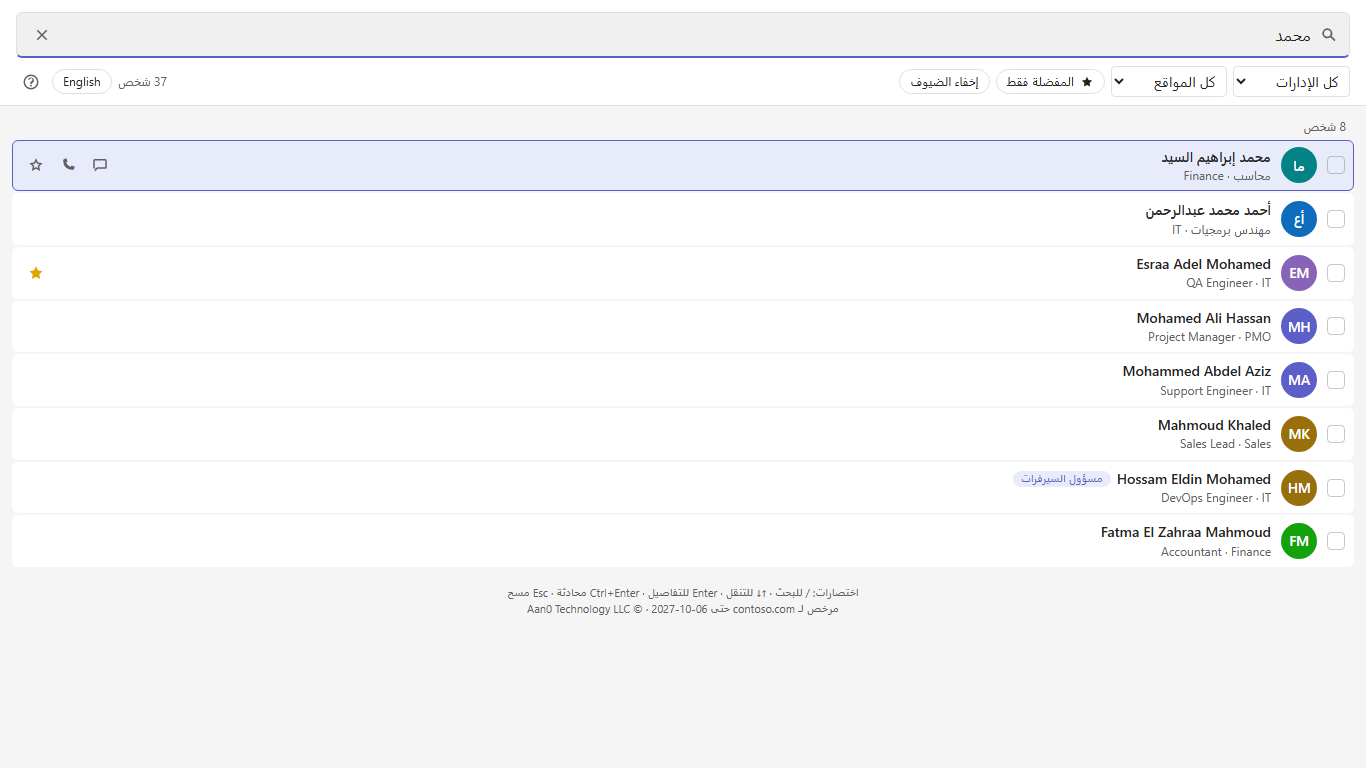Click the FM avatar
1366x768 pixels.
coord(1299,541)
